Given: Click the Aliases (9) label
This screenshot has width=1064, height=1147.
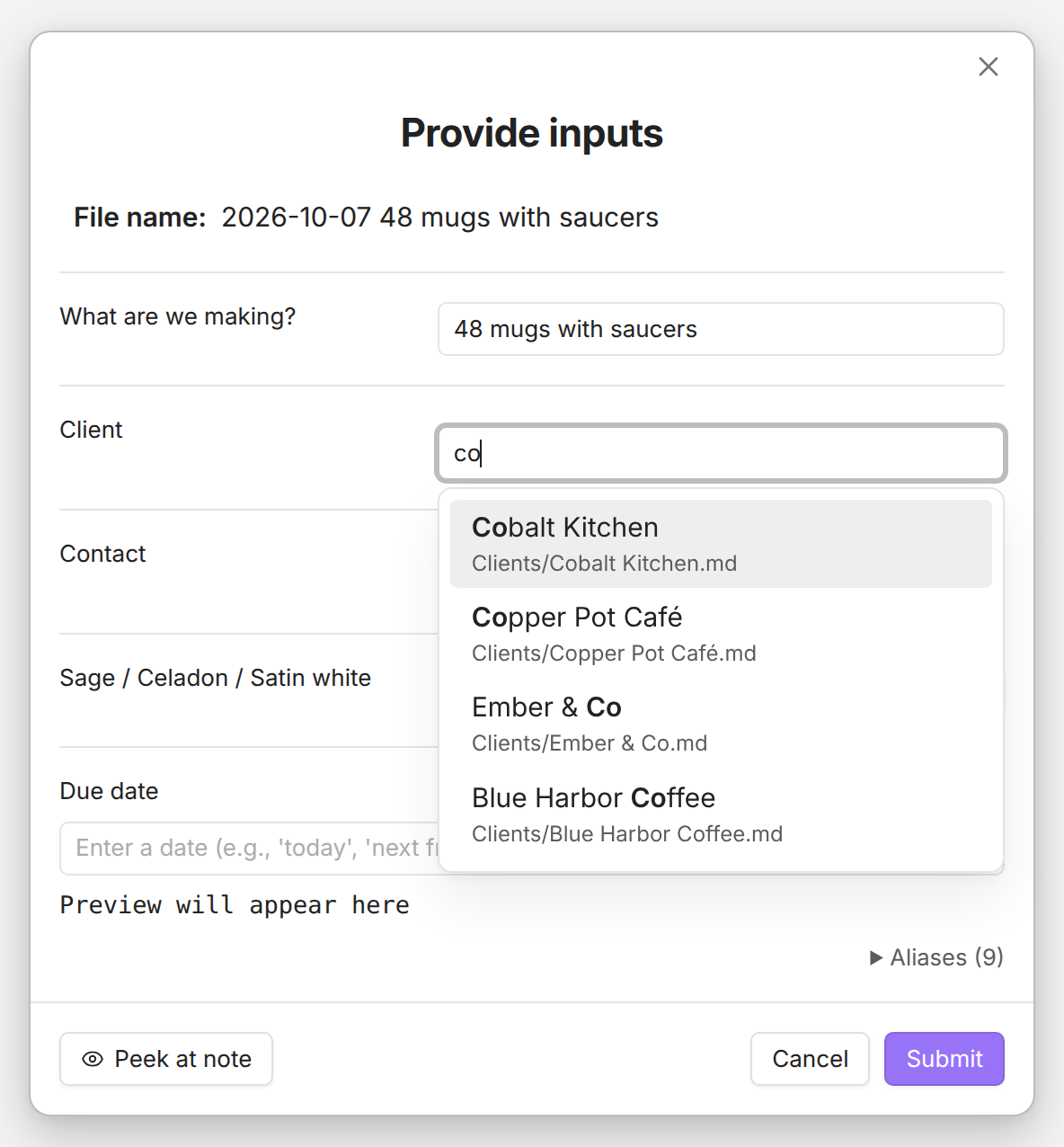Looking at the screenshot, I should pos(946,958).
